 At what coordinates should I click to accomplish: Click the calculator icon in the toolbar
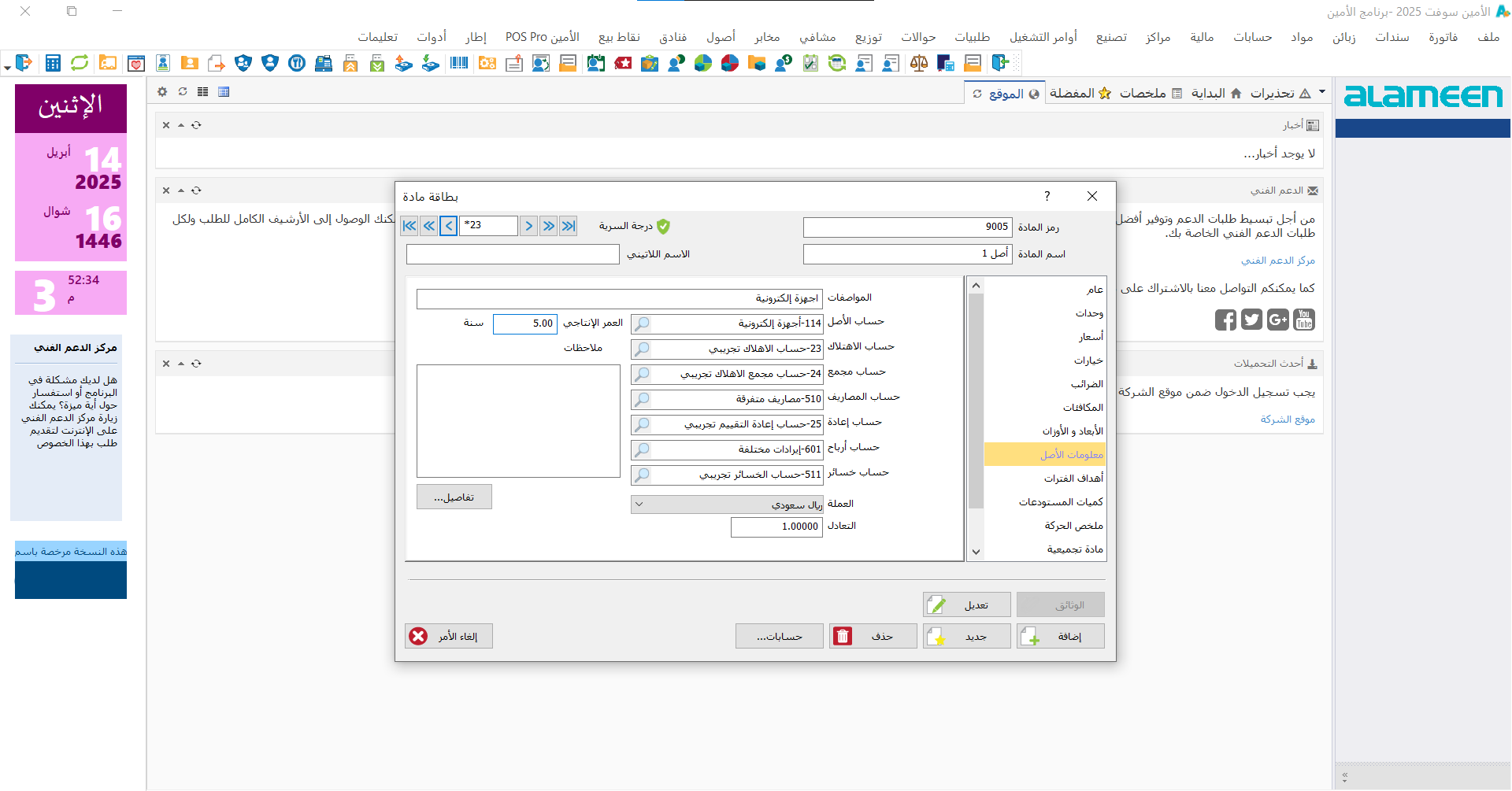[53, 63]
